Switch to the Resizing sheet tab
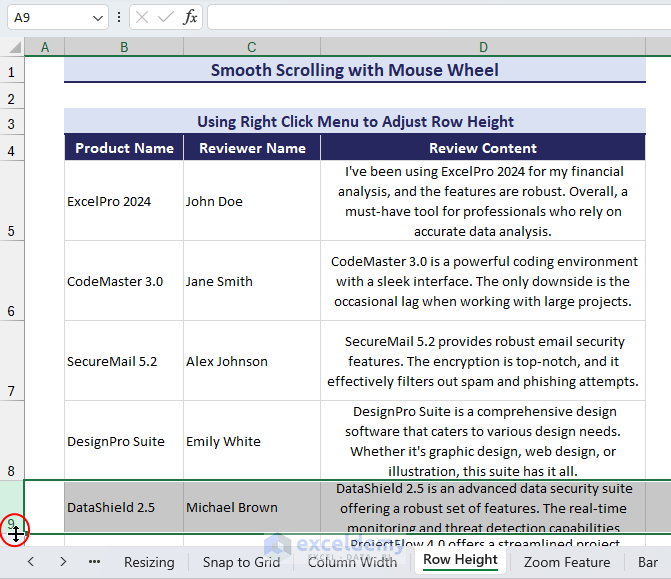The width and height of the screenshot is (671, 579). (149, 562)
